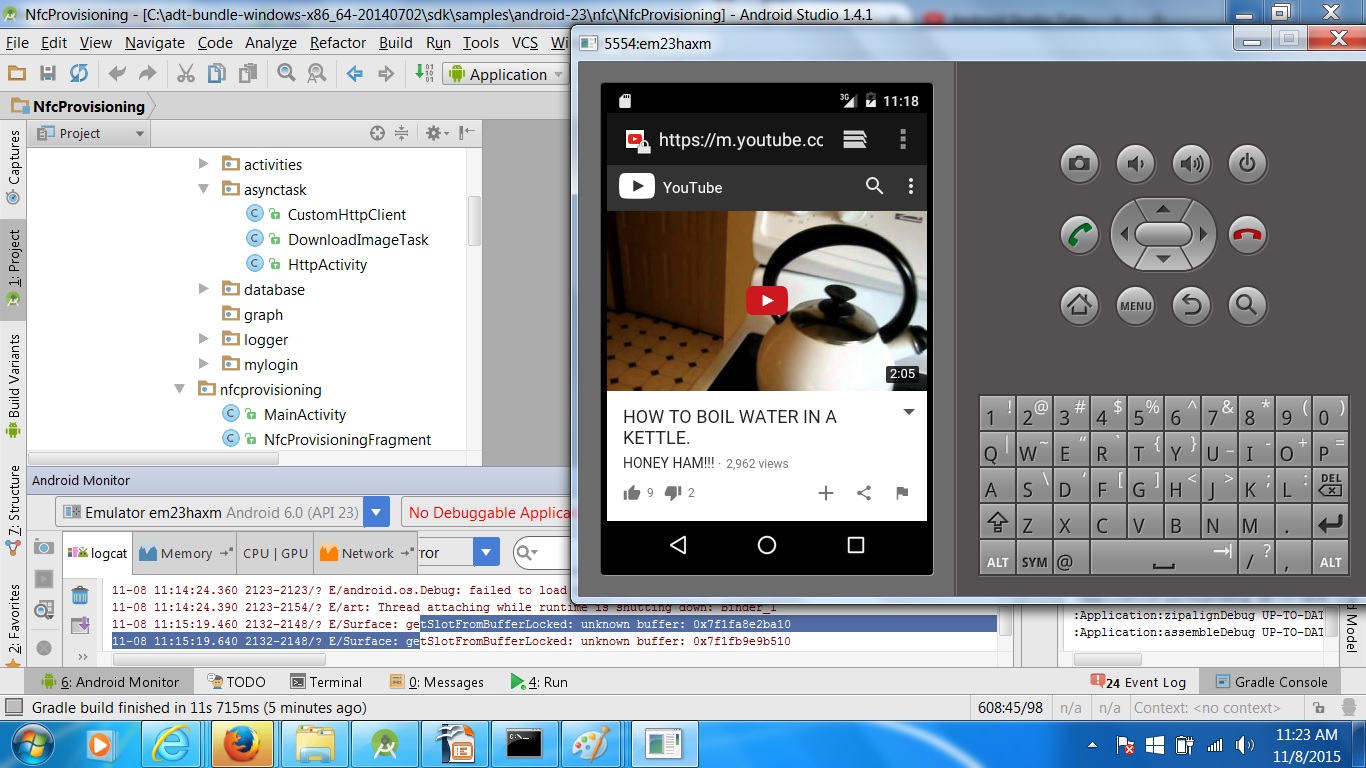The image size is (1366, 768).
Task: Click the emulator volume up button
Action: [1191, 164]
